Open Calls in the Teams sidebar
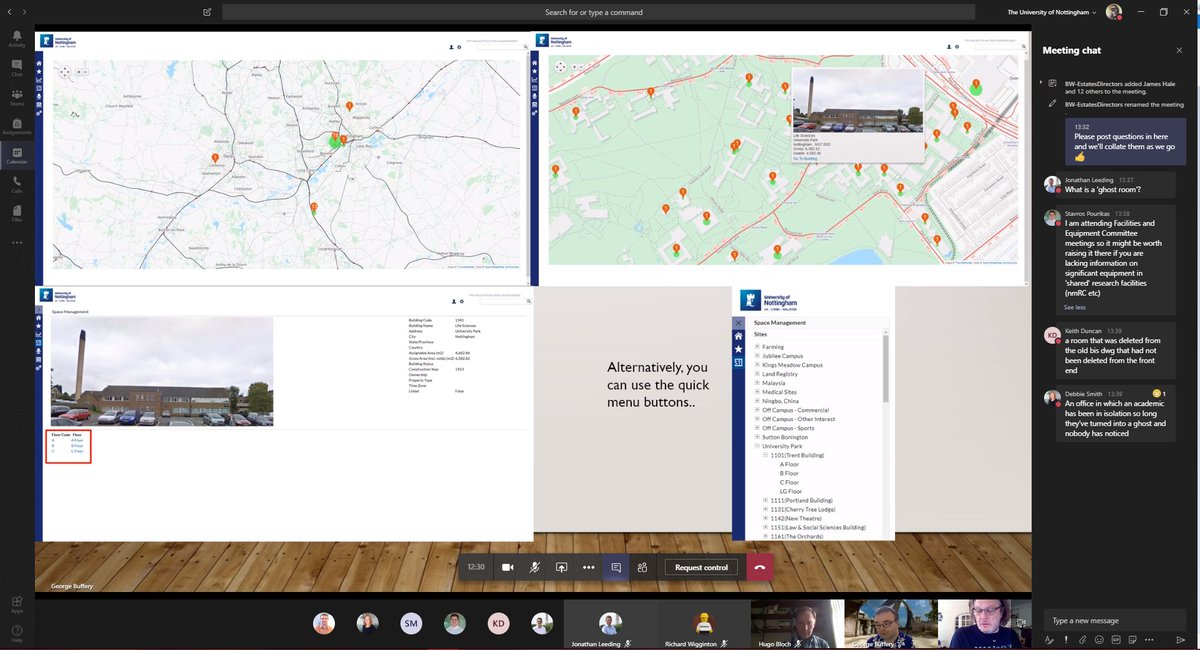This screenshot has height=650, width=1200. [x=17, y=185]
